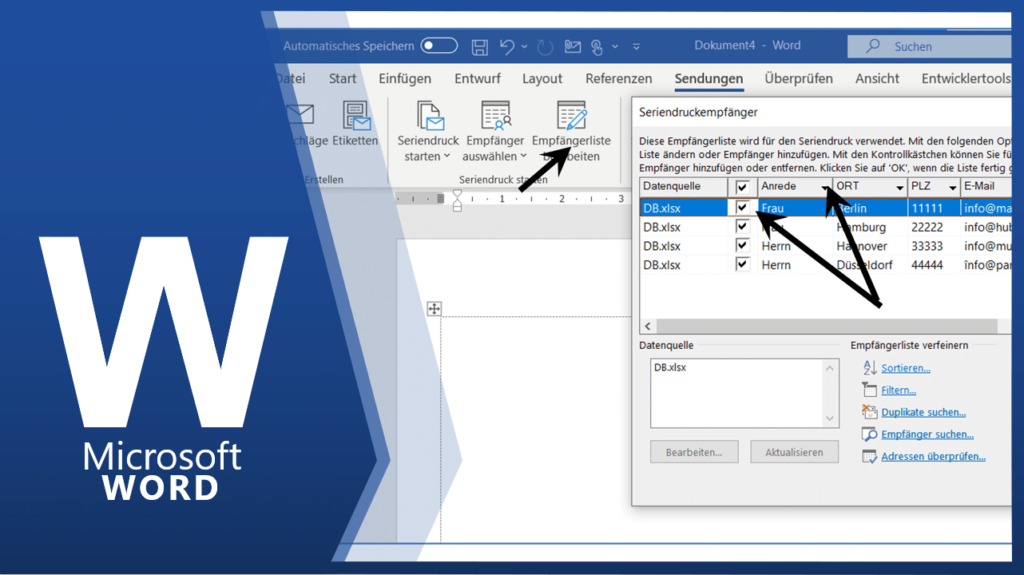Uncheck the Düsseldorf recipient checkbox

click(x=742, y=265)
